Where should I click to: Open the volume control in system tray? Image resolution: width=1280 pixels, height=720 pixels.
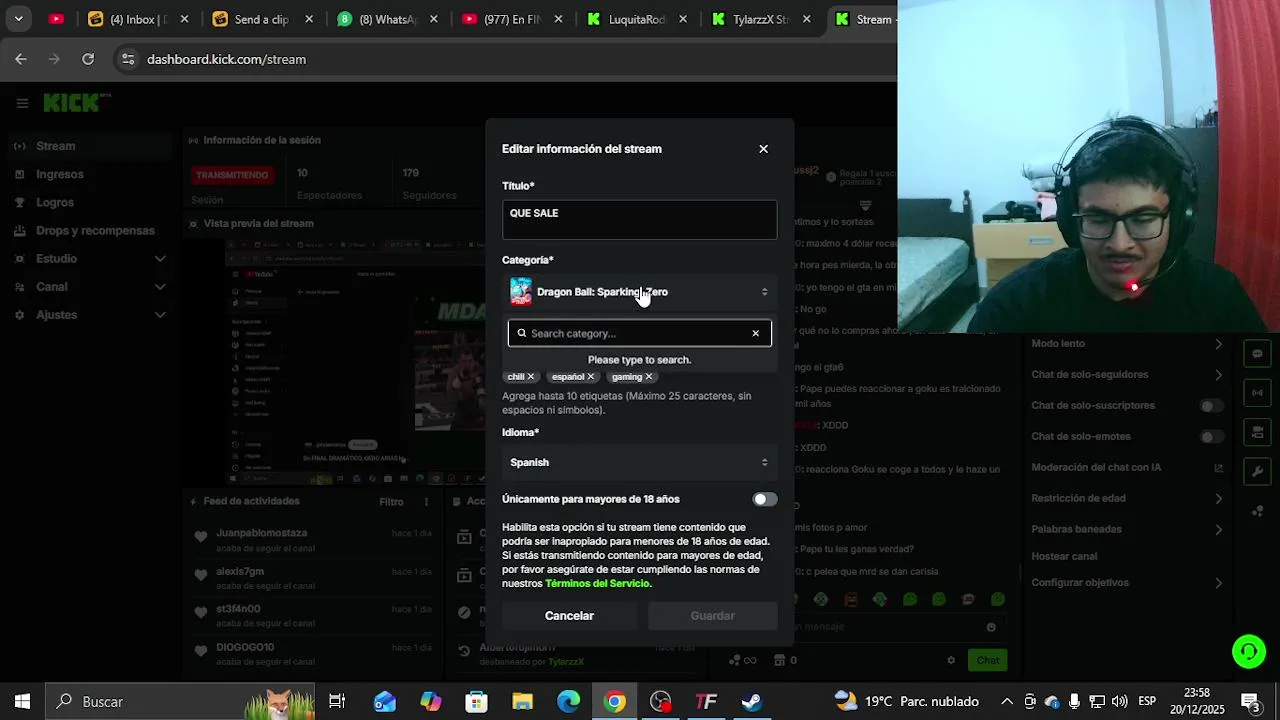point(1120,702)
